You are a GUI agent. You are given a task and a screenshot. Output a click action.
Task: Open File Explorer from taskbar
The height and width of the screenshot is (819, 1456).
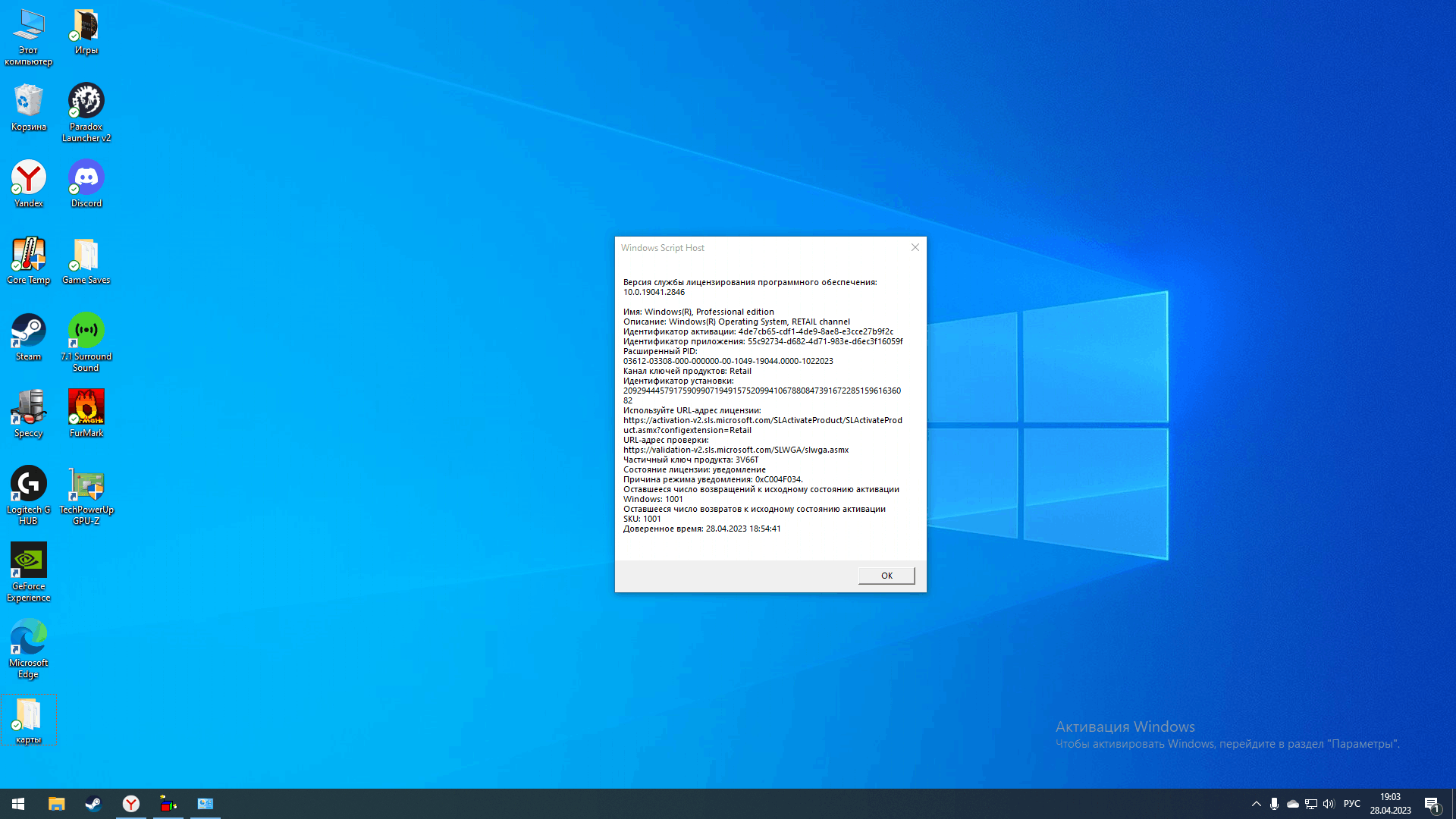pyautogui.click(x=57, y=804)
